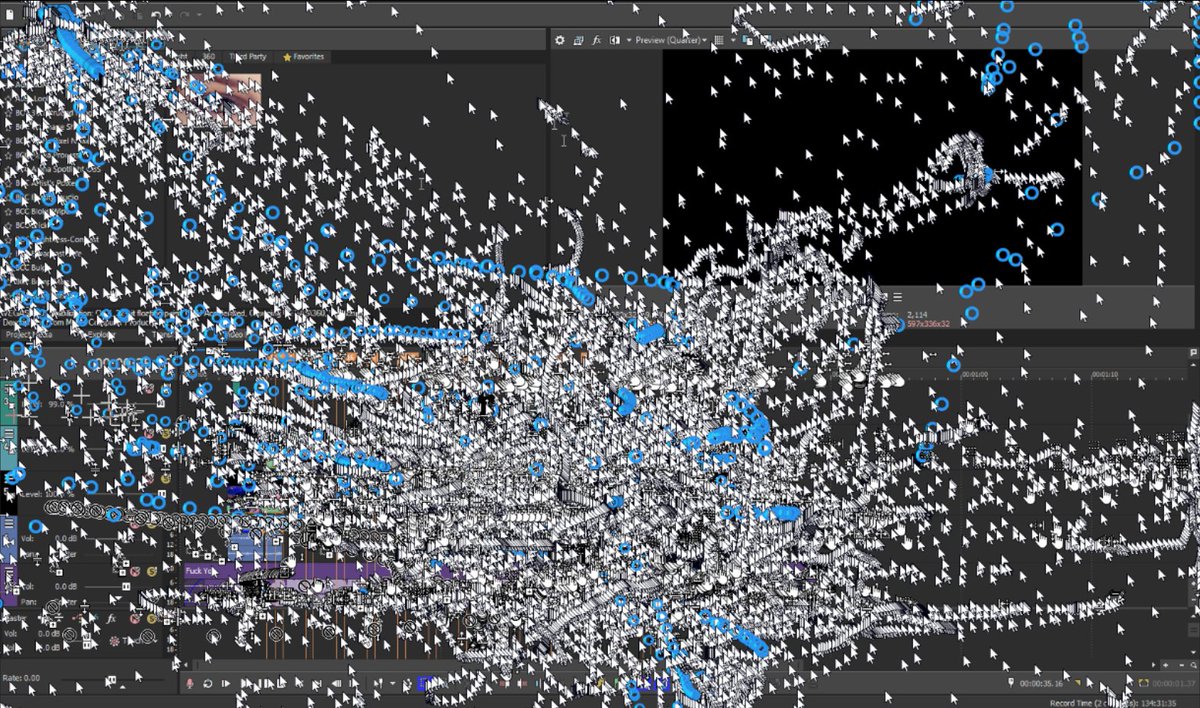The image size is (1200, 708).
Task: Open the Master bus FX icon
Action: pyautogui.click(x=111, y=619)
